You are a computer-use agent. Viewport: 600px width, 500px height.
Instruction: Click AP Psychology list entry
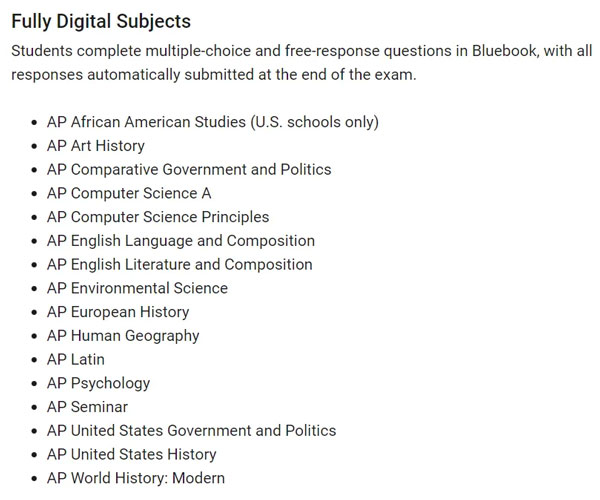(x=98, y=383)
